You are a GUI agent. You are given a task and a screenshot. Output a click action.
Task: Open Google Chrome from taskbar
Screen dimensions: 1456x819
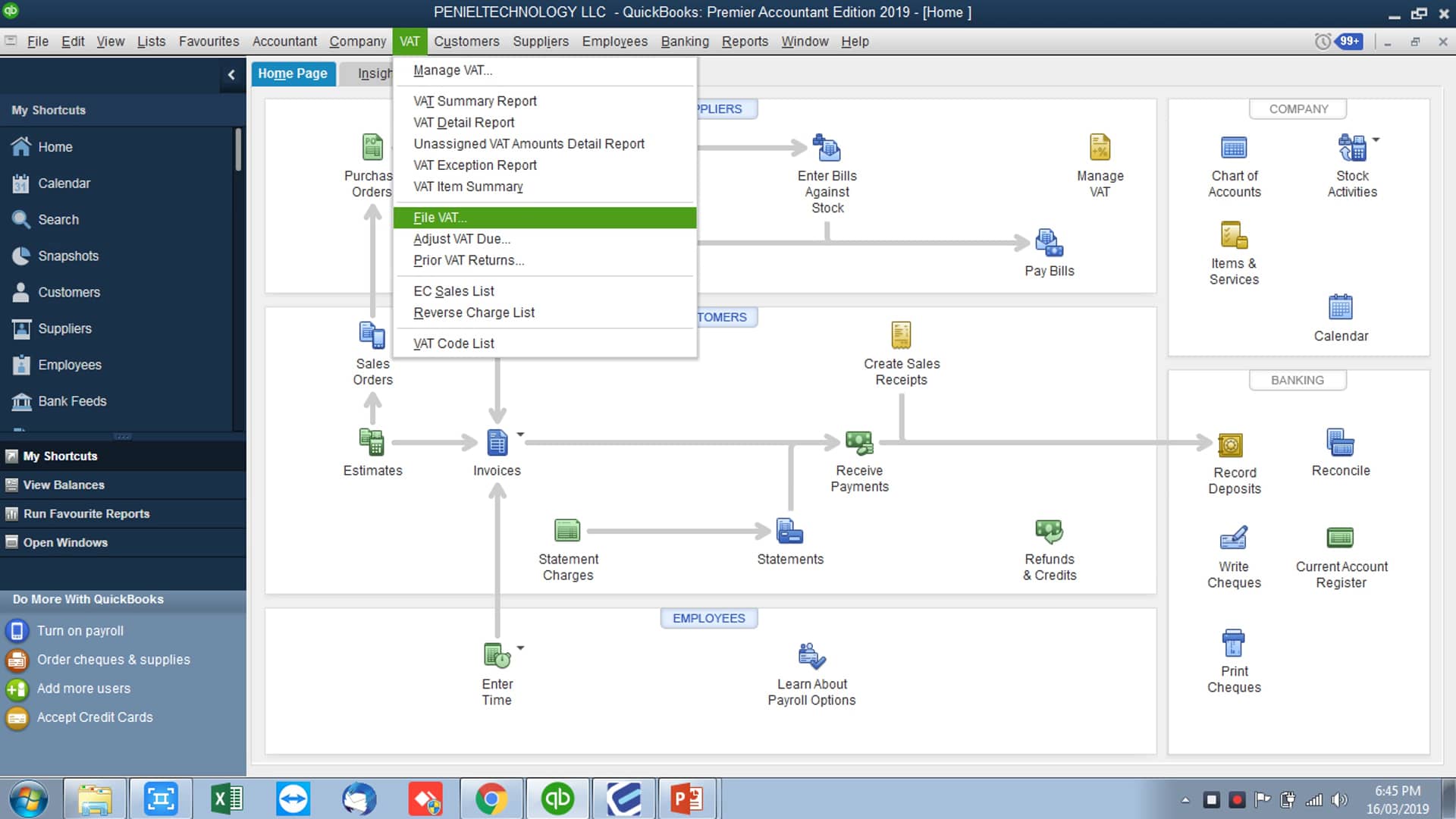[x=491, y=799]
